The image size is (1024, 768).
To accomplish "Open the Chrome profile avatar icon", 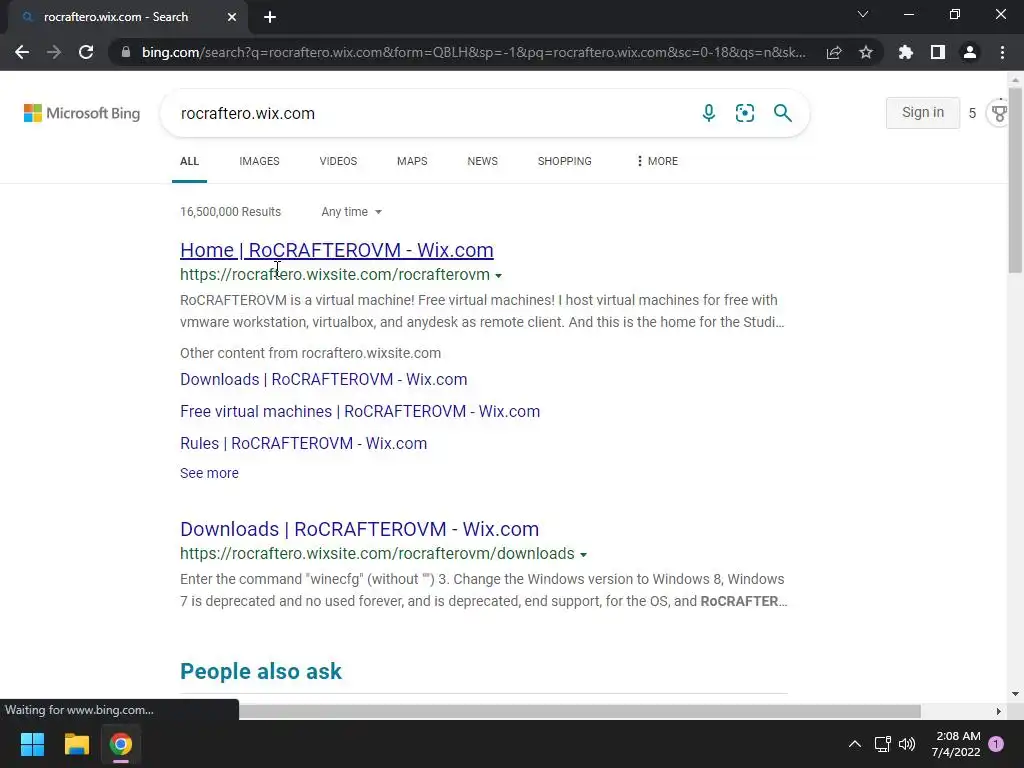I will 970,52.
